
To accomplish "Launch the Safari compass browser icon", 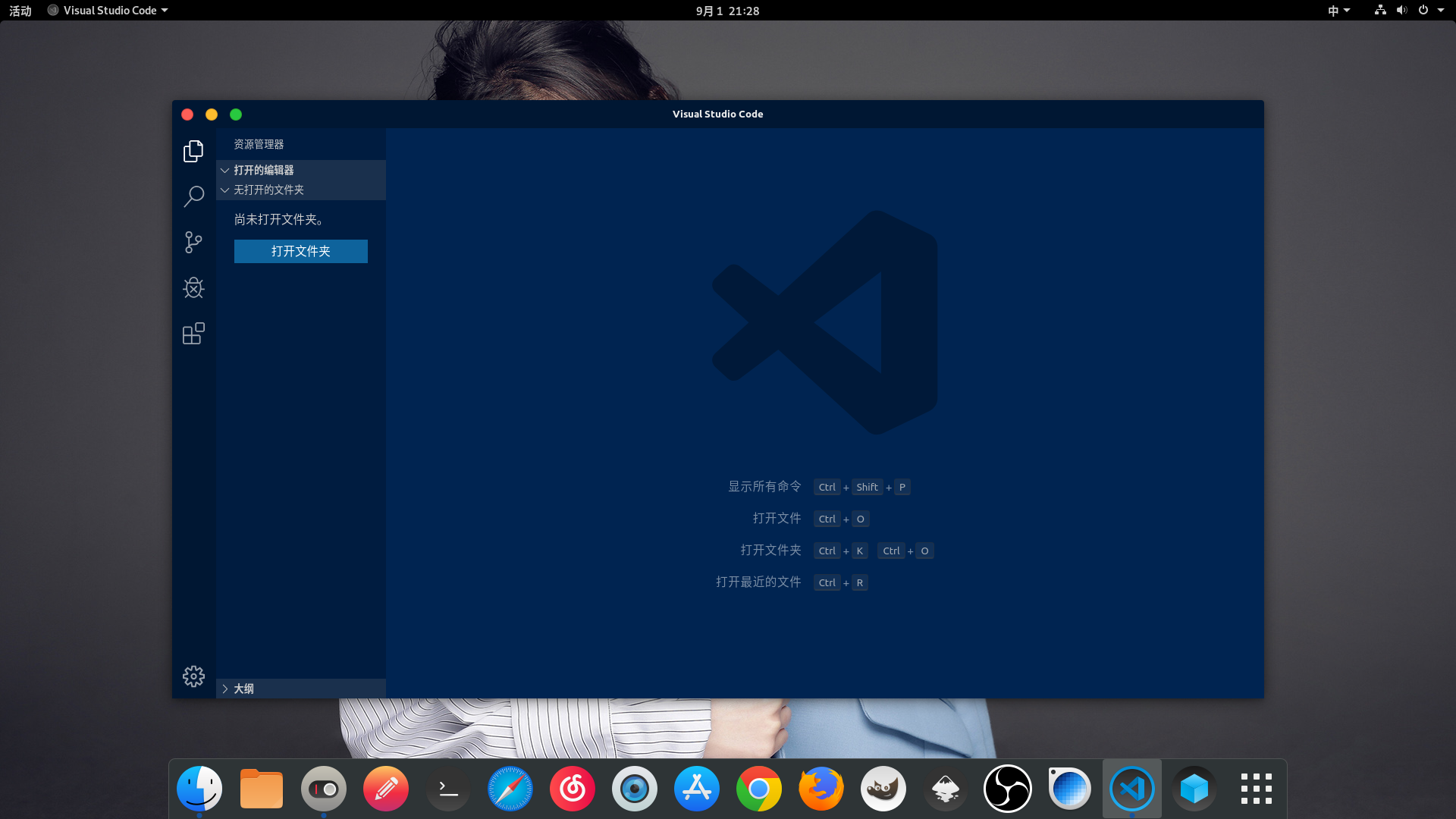I will point(510,789).
